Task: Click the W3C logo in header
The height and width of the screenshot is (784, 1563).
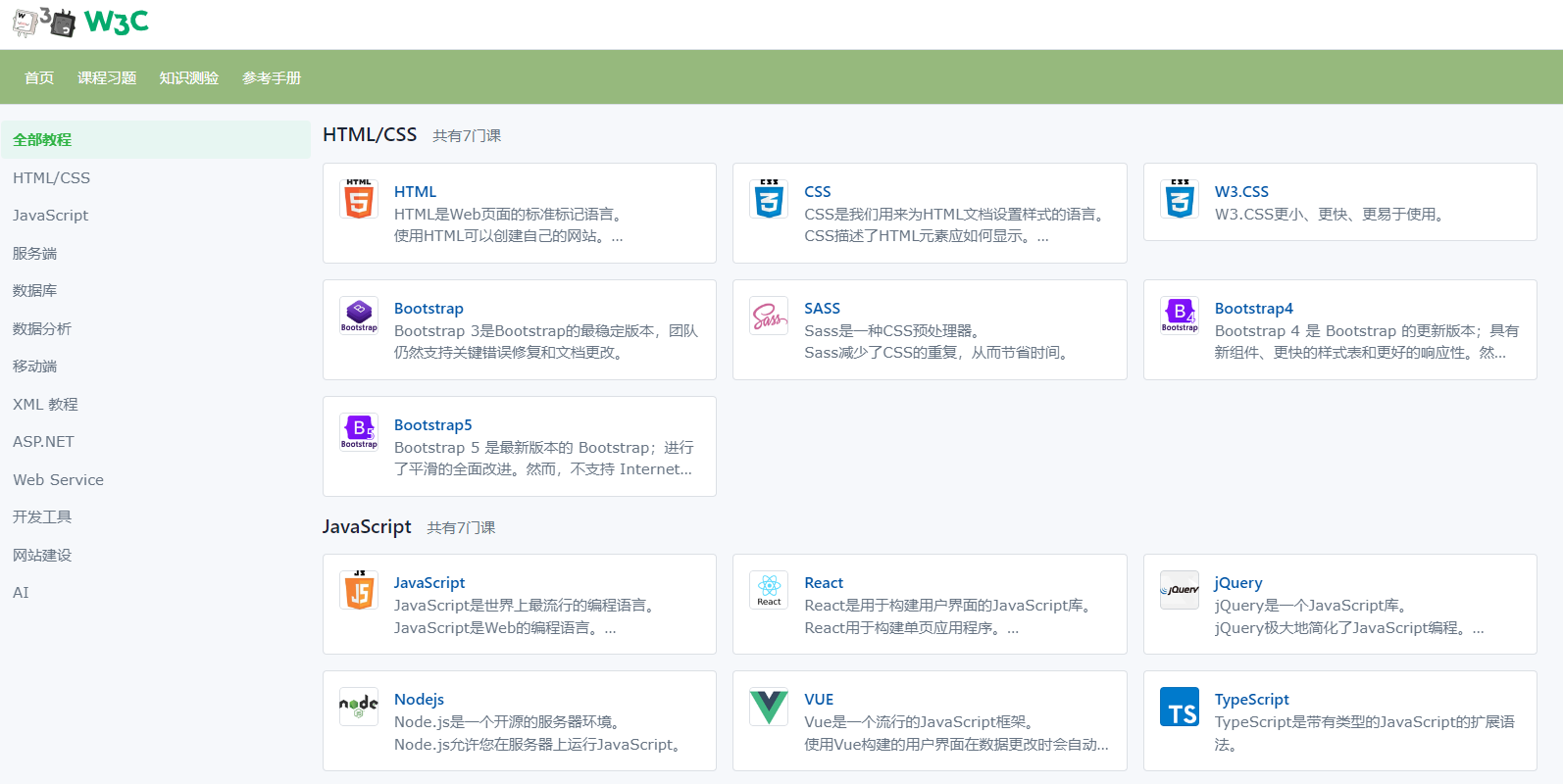Action: [80, 22]
